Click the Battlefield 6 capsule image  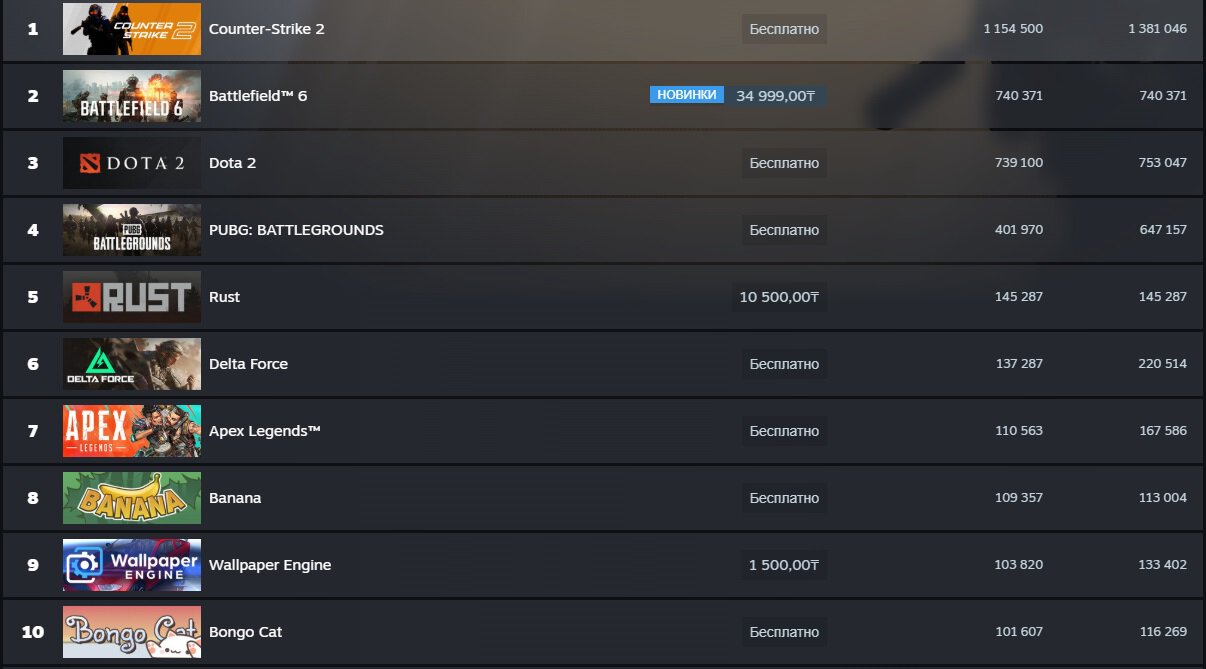(x=131, y=96)
